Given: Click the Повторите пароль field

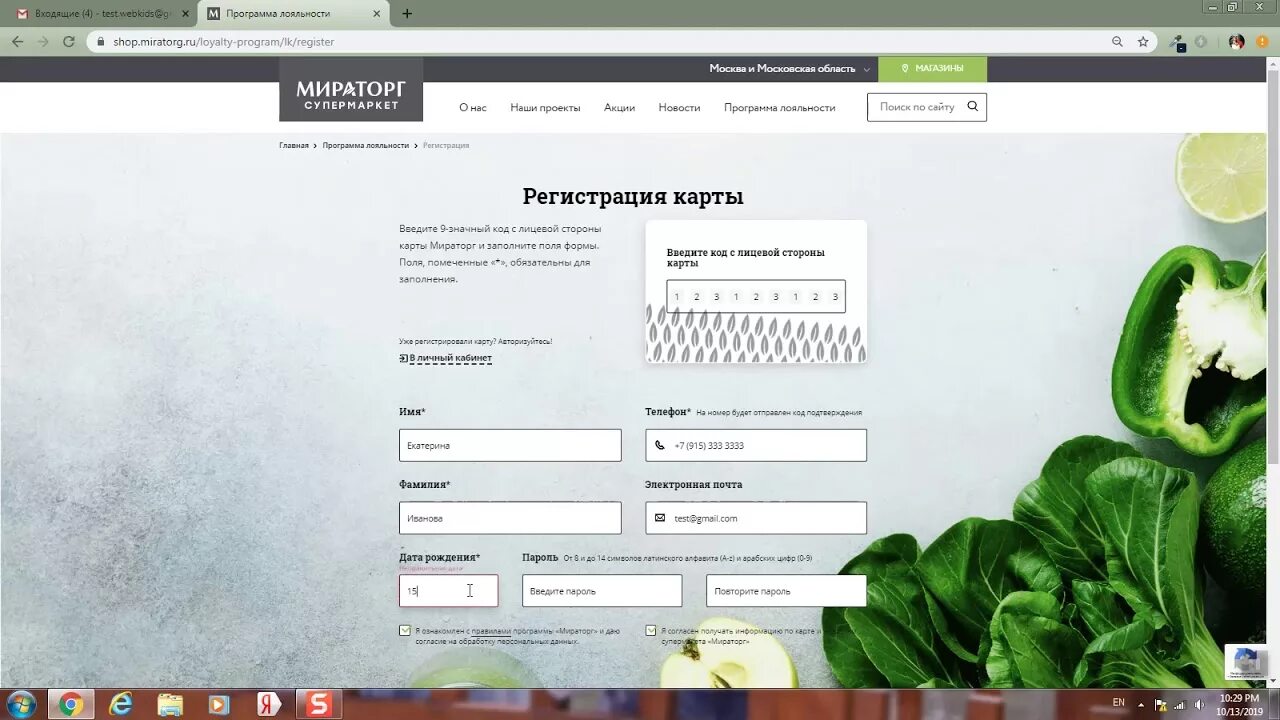Looking at the screenshot, I should click(786, 591).
